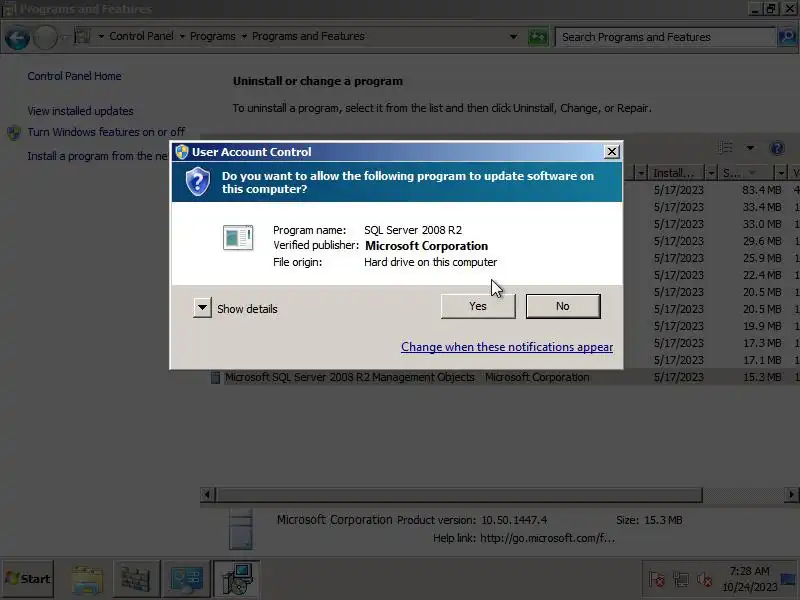Open the Programs breadcrumb
Image resolution: width=800 pixels, height=600 pixels.
(213, 36)
